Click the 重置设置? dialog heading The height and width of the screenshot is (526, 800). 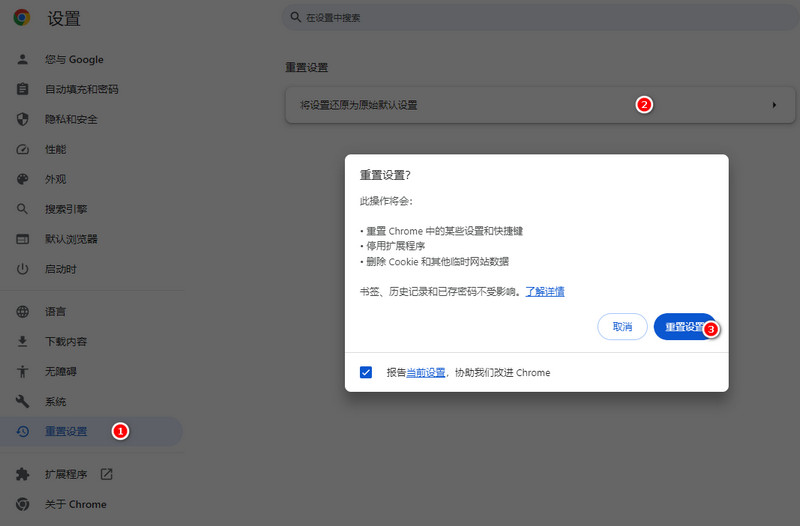click(385, 175)
